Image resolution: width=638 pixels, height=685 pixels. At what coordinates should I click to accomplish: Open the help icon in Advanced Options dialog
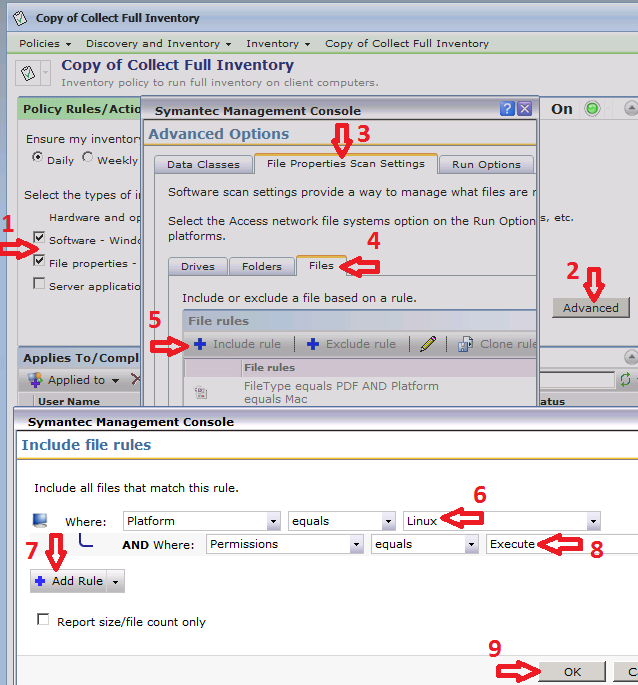(507, 108)
